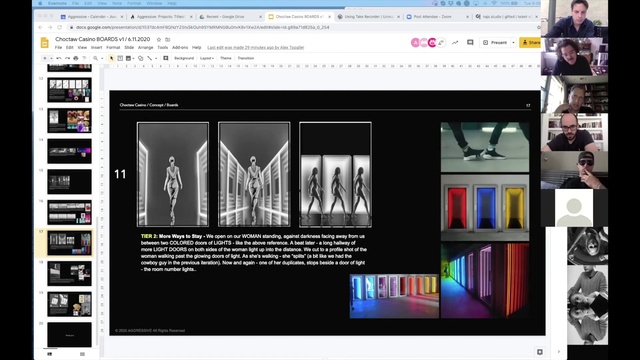Open the View menu in Slides
The image size is (640, 360).
pyautogui.click(x=82, y=48)
